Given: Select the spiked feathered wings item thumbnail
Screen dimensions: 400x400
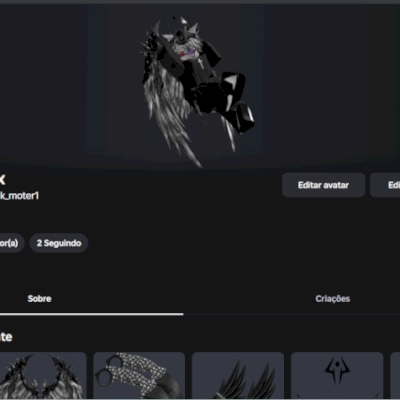Looking at the screenshot, I should coord(43,376).
